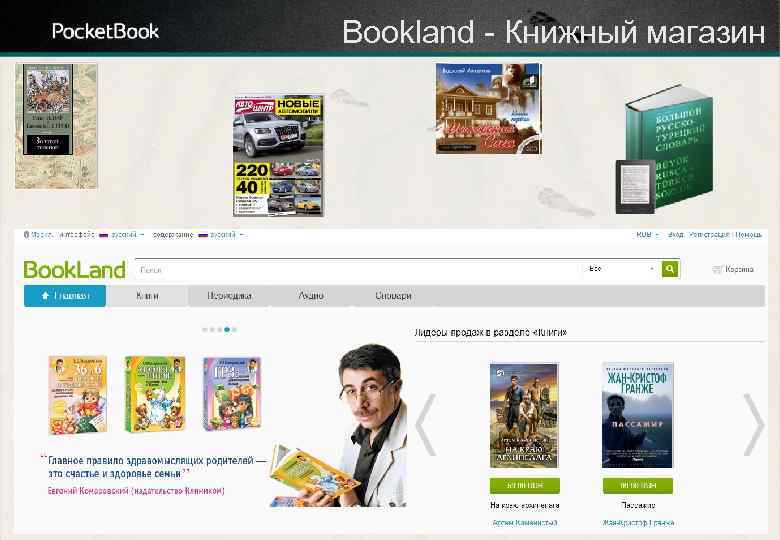Open the Словари navigation tab
This screenshot has width=780, height=540.
pyautogui.click(x=393, y=296)
